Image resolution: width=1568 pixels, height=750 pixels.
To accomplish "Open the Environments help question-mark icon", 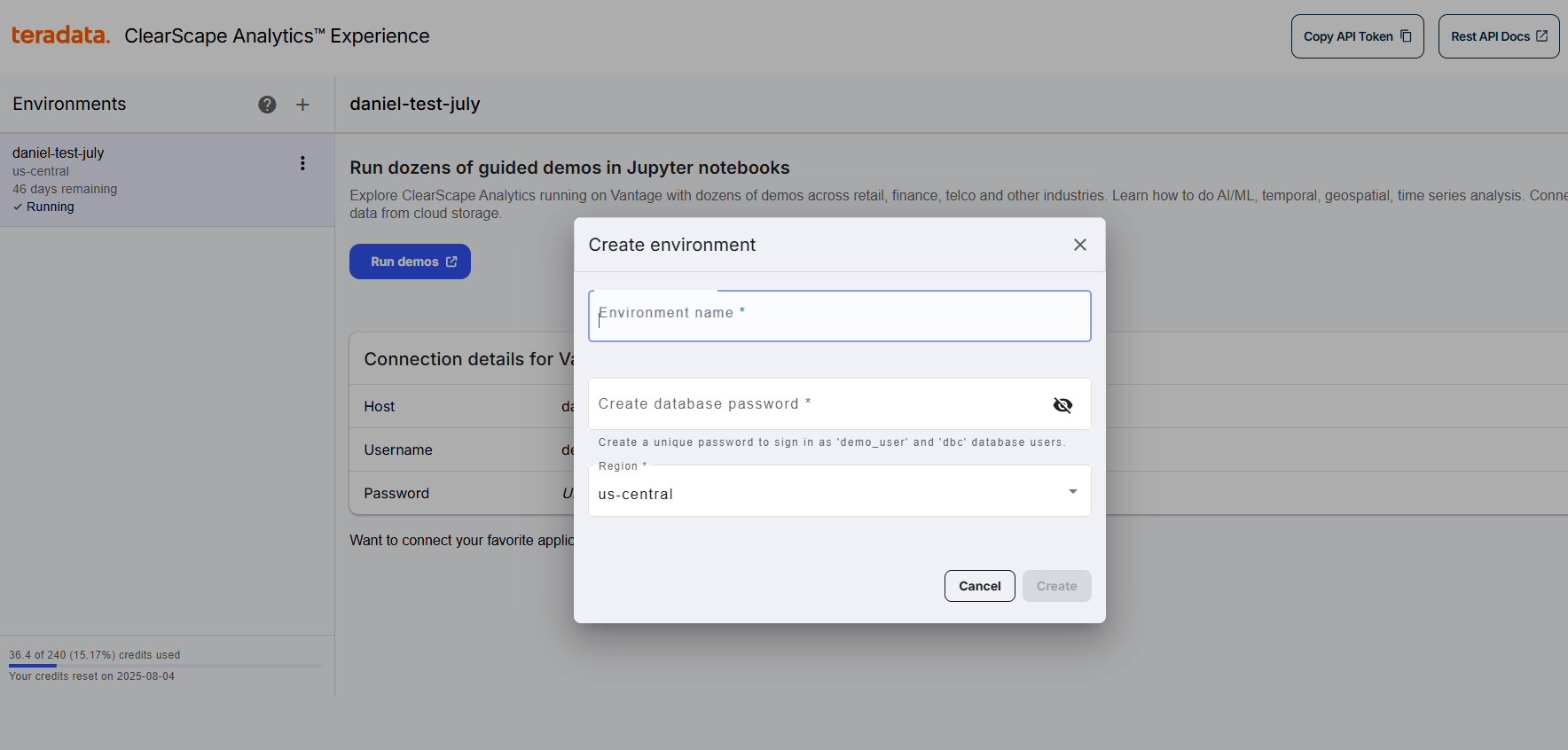I will pos(267,105).
